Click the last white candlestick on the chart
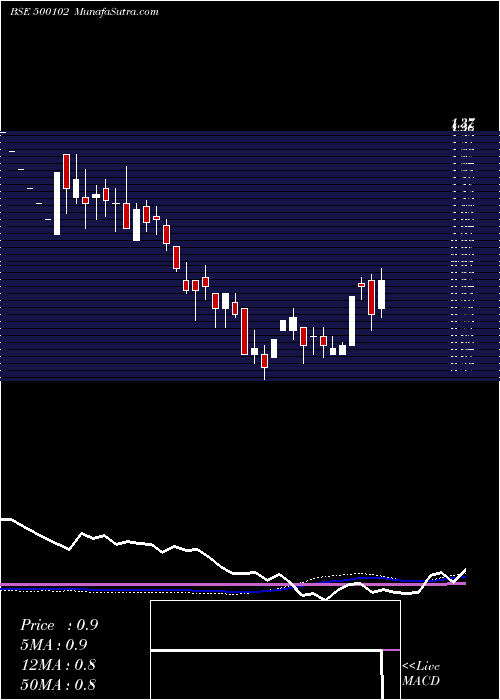Screen dimensions: 500x700 (x=381, y=294)
